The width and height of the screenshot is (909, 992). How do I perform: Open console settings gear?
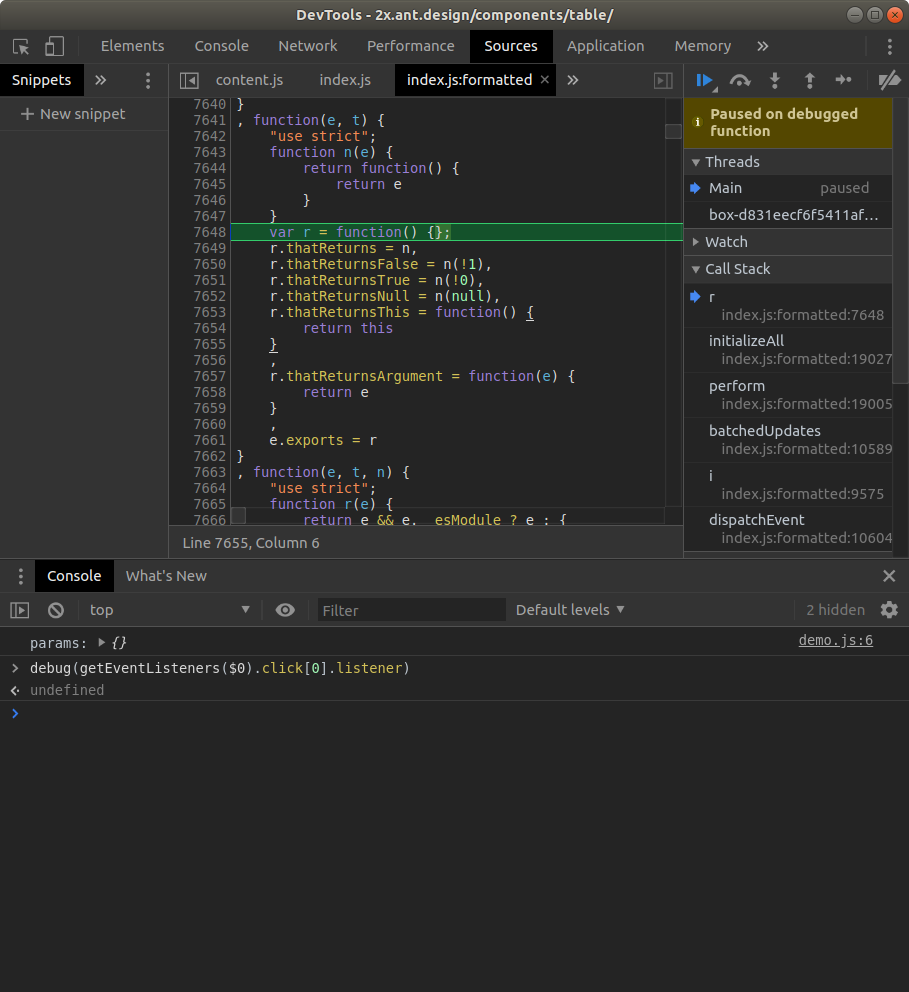pos(889,610)
